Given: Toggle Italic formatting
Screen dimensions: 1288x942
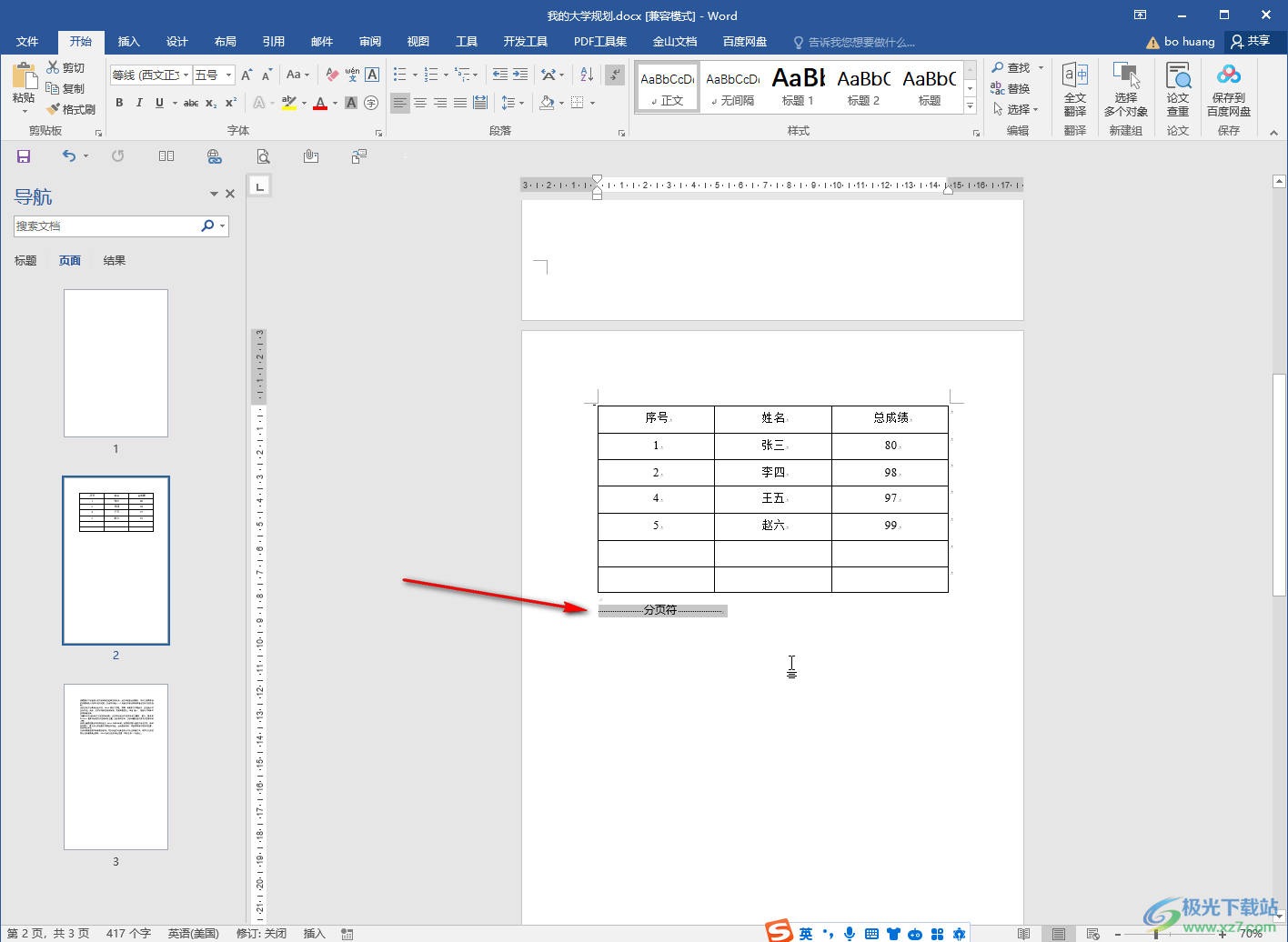Looking at the screenshot, I should [139, 103].
